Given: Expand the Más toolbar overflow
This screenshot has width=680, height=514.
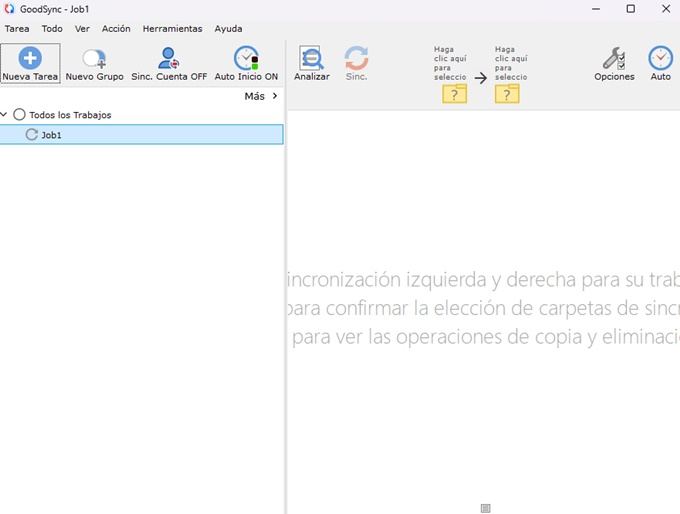Looking at the screenshot, I should point(261,96).
